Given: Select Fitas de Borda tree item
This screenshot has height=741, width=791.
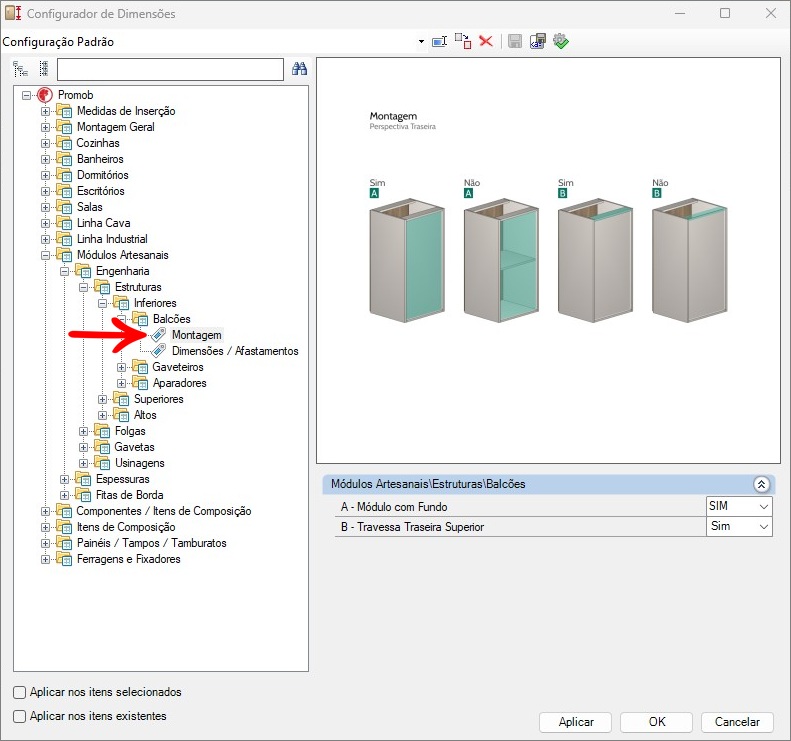Looking at the screenshot, I should pyautogui.click(x=129, y=495).
